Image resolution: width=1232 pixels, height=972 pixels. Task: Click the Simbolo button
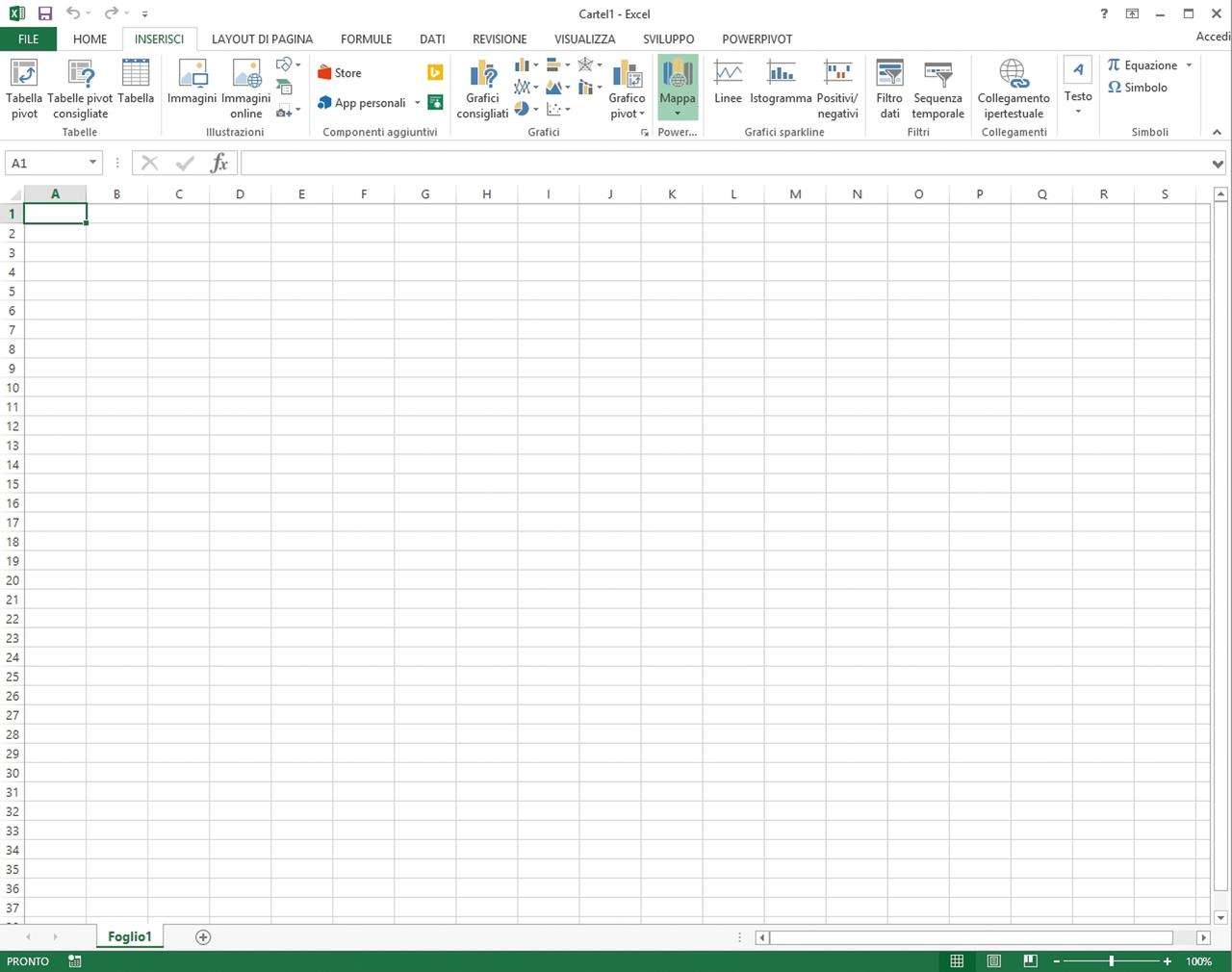point(1138,88)
